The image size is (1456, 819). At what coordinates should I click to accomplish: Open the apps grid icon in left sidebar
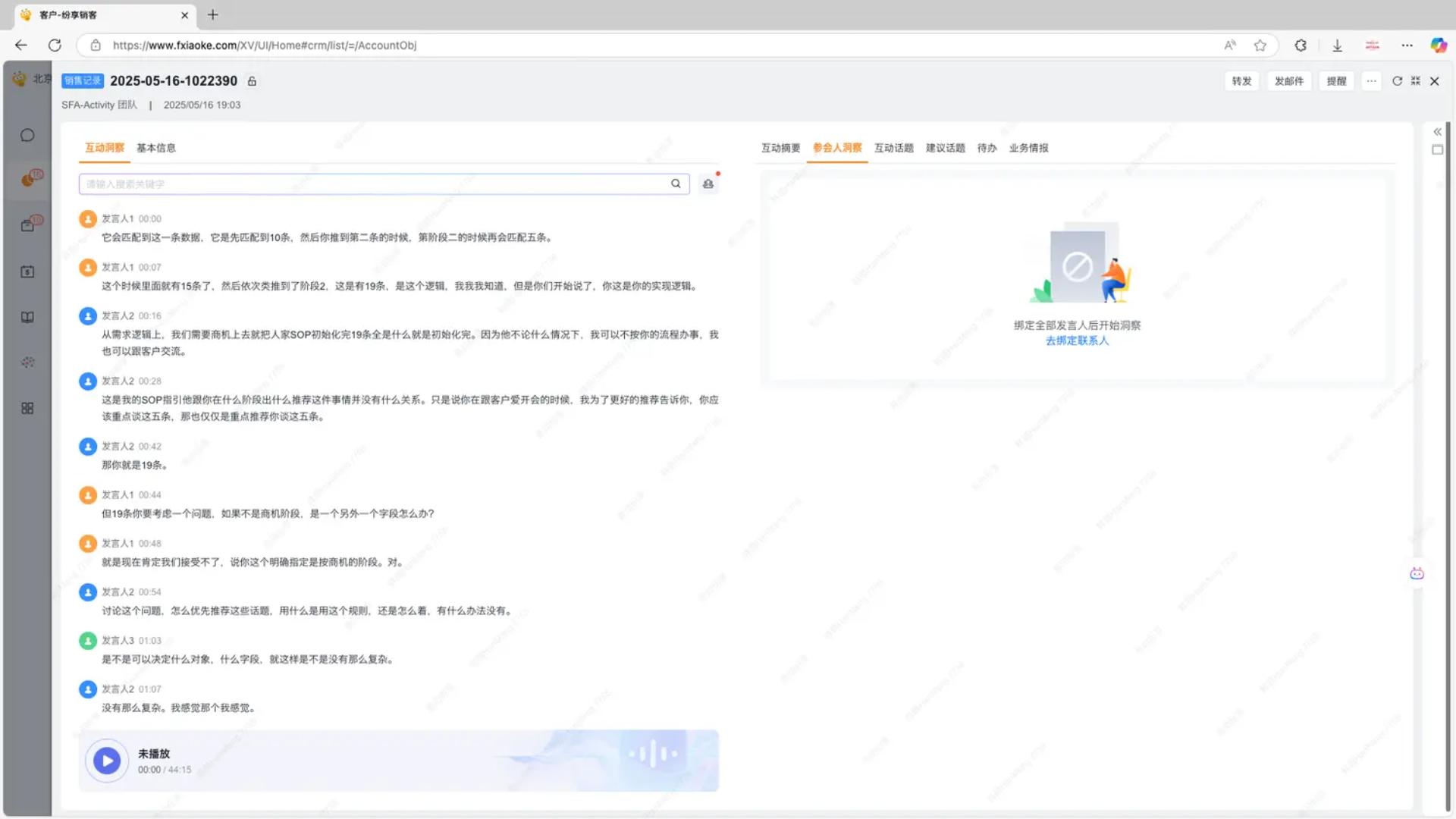pyautogui.click(x=27, y=409)
